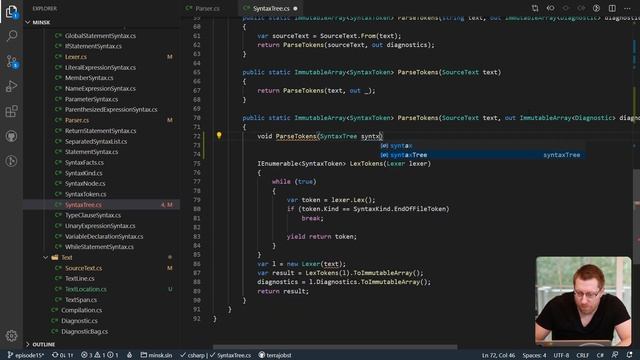The height and width of the screenshot is (360, 640).
Task: Open ParameterSyntax.cs file
Action: point(91,99)
